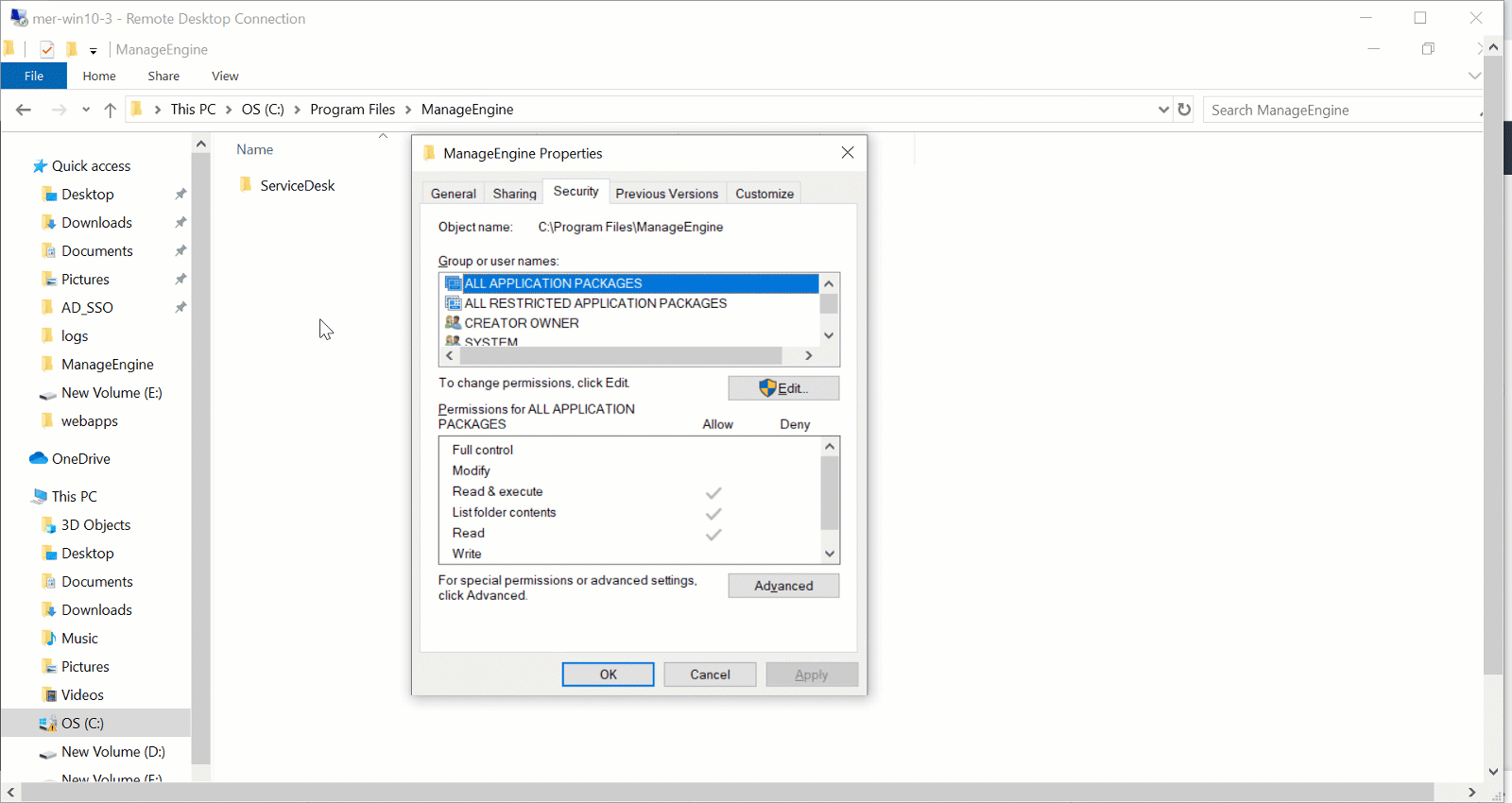Switch to the Home ribbon tab

click(99, 76)
